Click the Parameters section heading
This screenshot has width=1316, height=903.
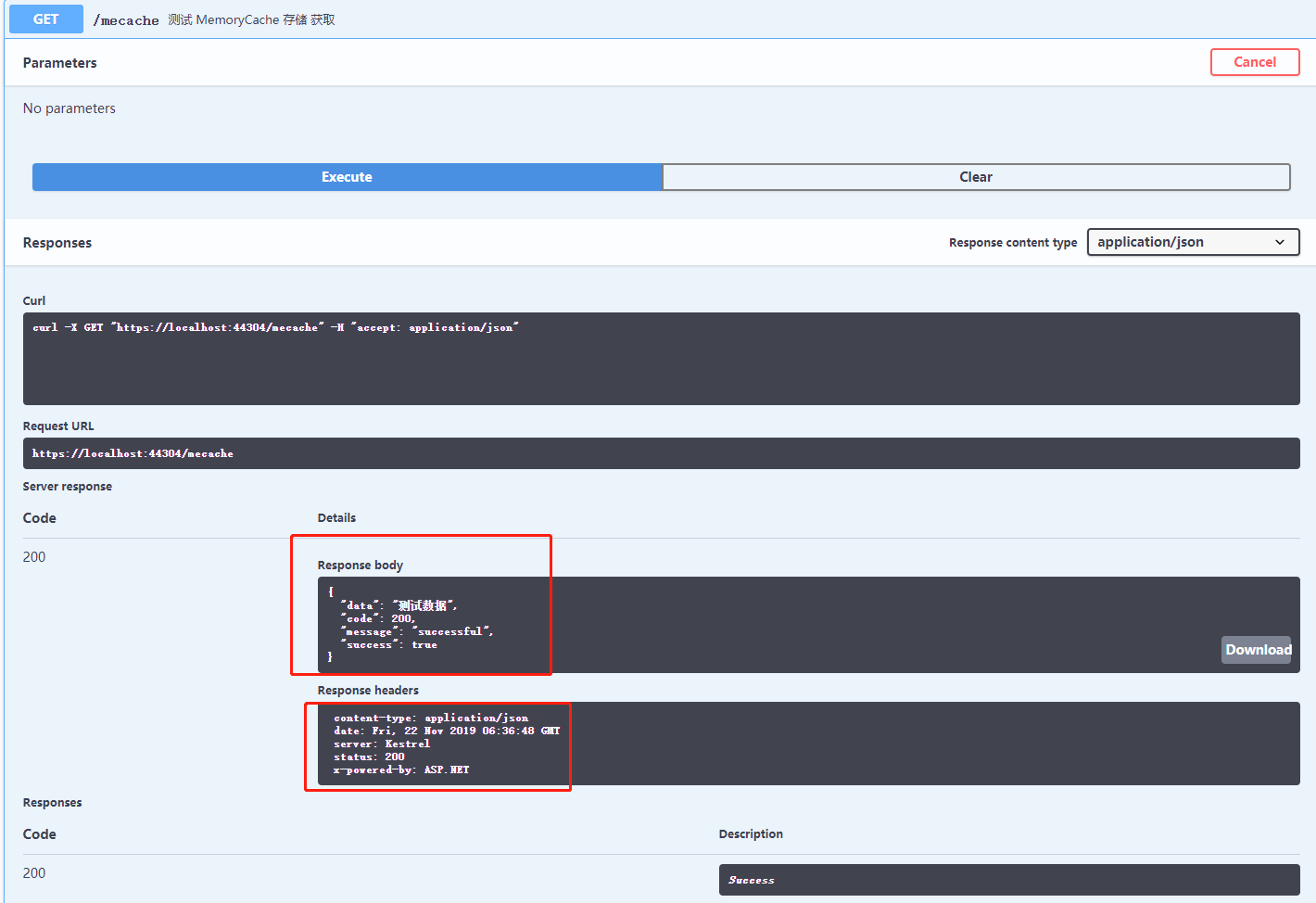59,63
